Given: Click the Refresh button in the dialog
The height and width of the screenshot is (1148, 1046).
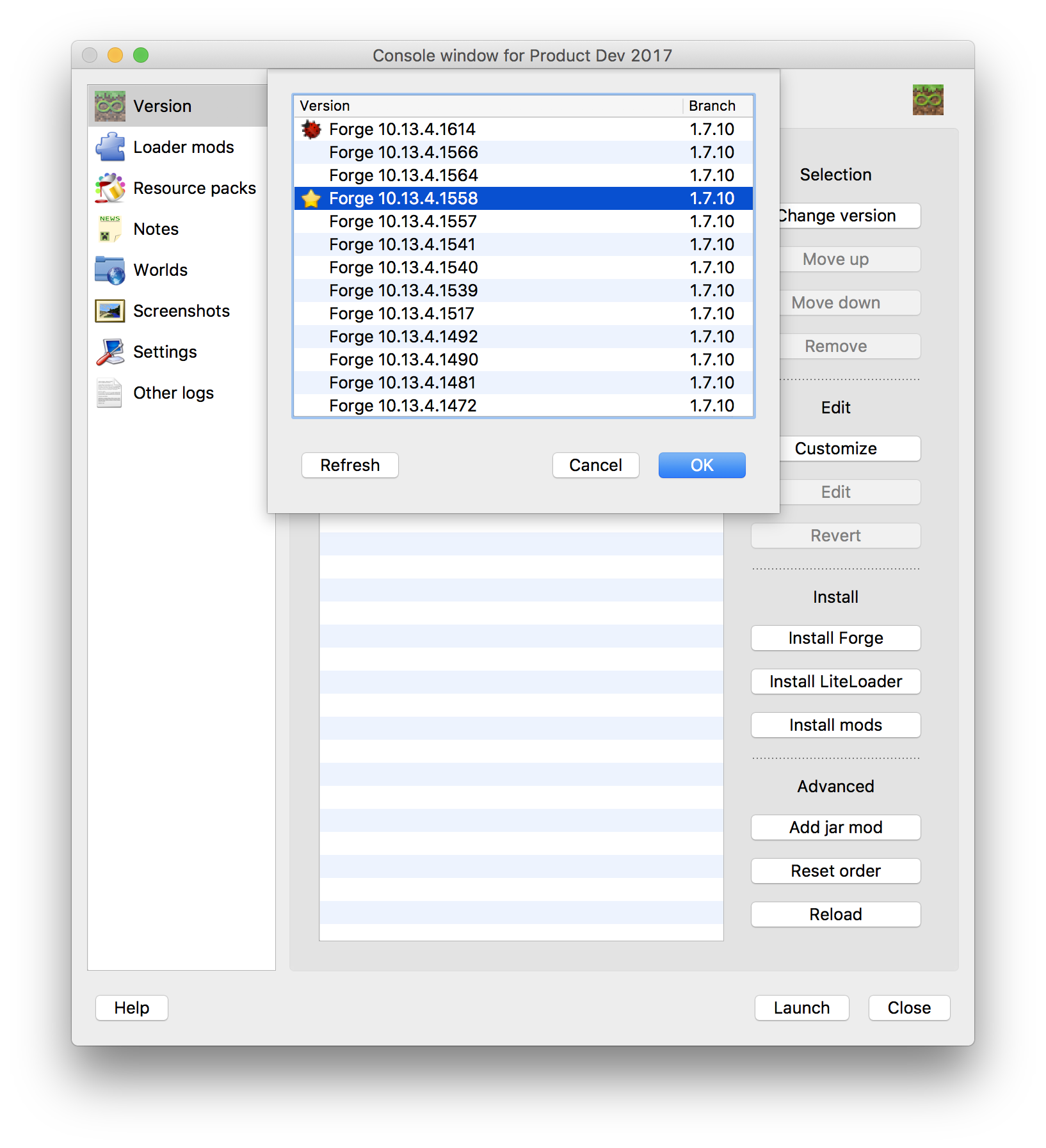Looking at the screenshot, I should (350, 465).
